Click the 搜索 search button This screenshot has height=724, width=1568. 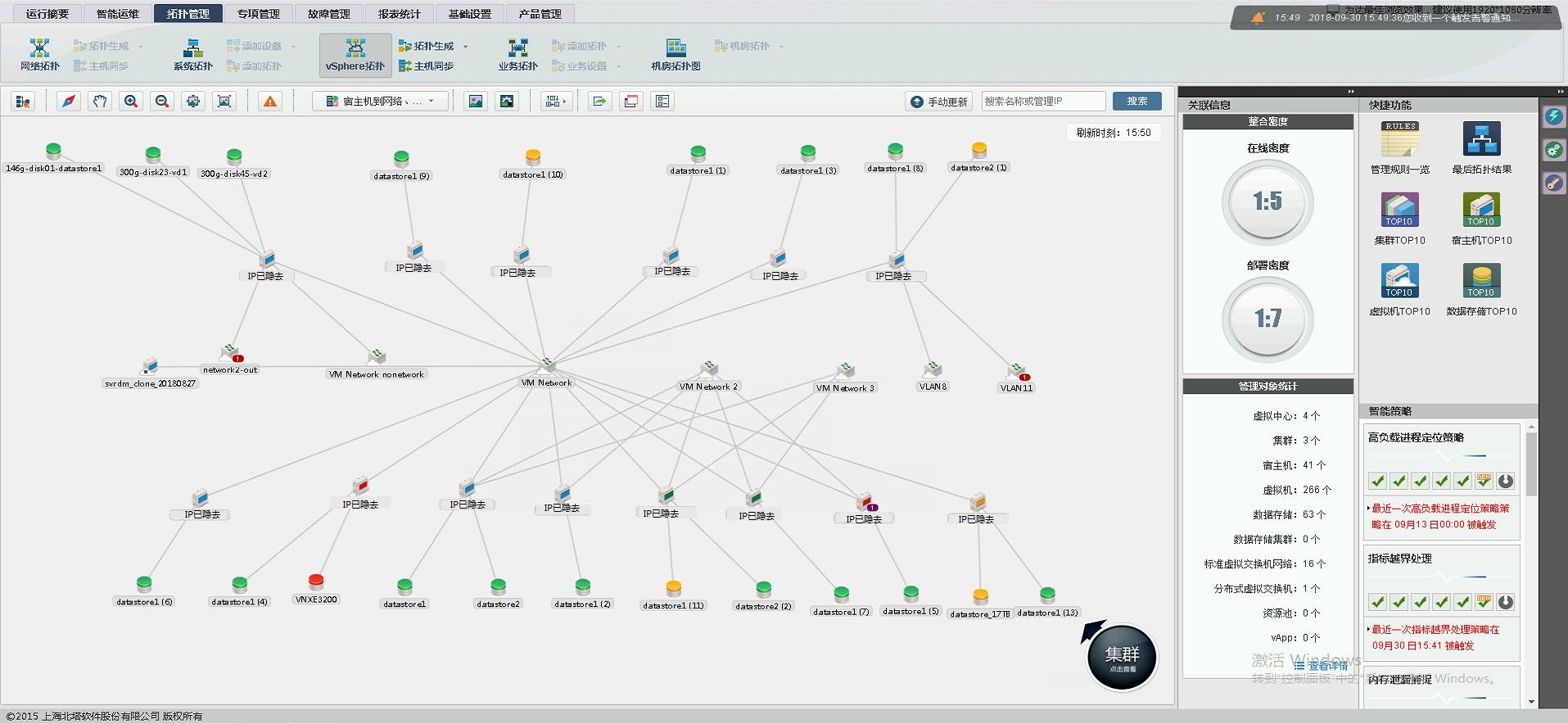(x=1136, y=102)
